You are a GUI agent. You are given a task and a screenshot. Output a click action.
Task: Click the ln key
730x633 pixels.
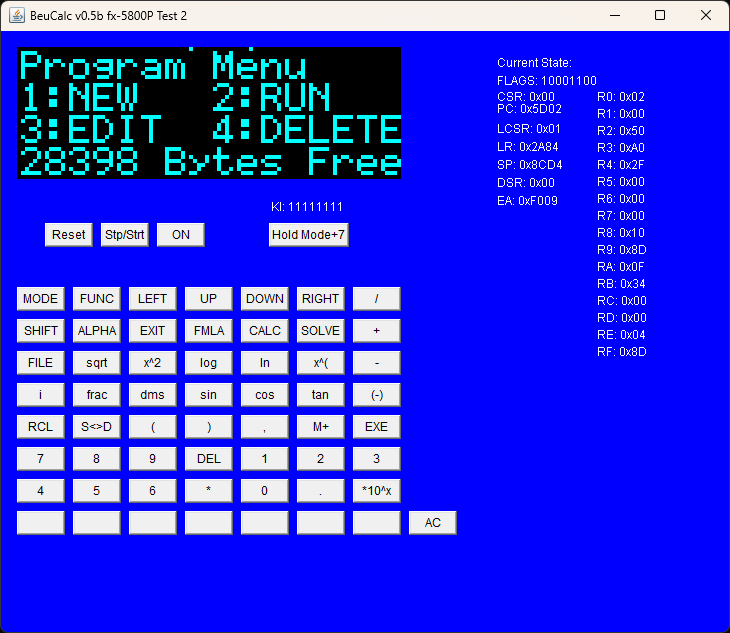(264, 363)
